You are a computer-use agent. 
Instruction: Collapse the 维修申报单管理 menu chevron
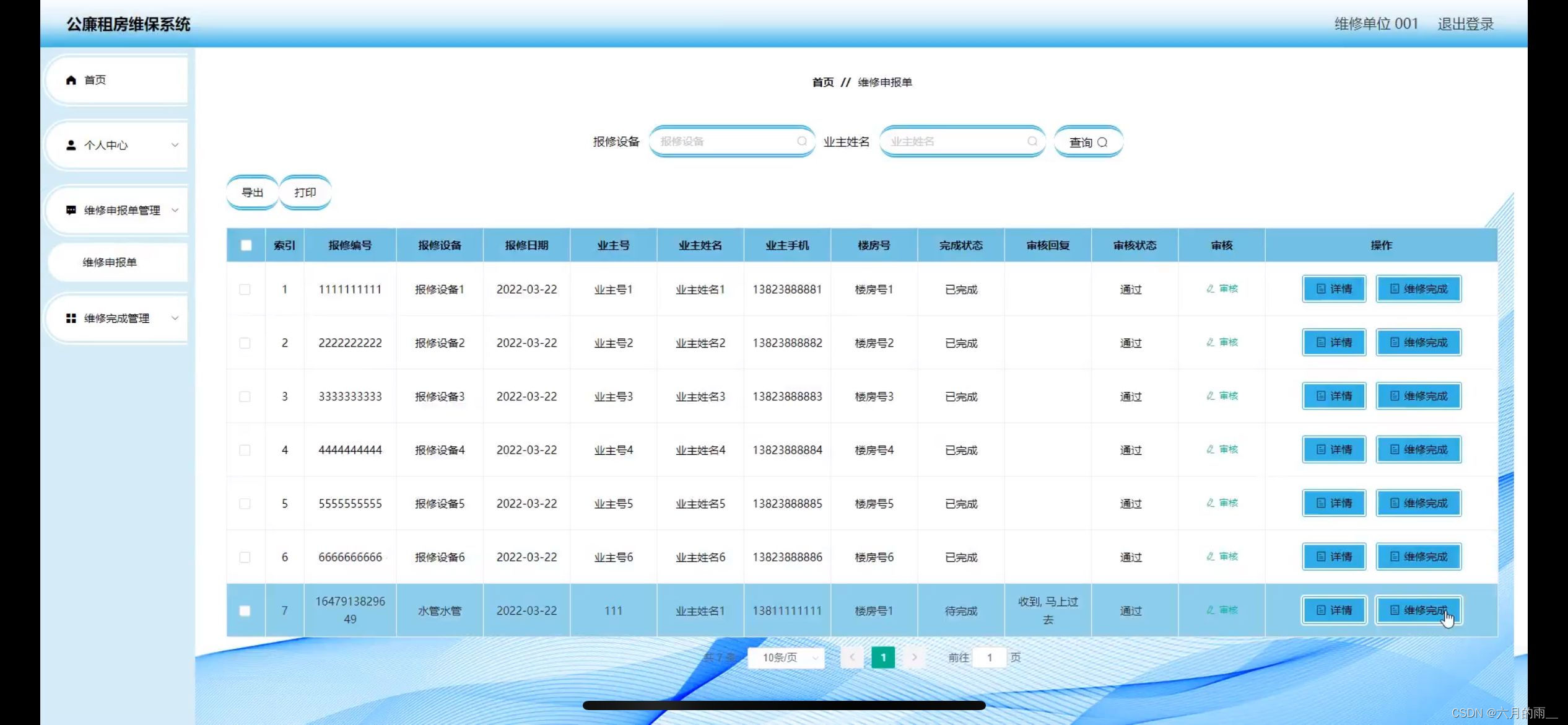(x=175, y=210)
